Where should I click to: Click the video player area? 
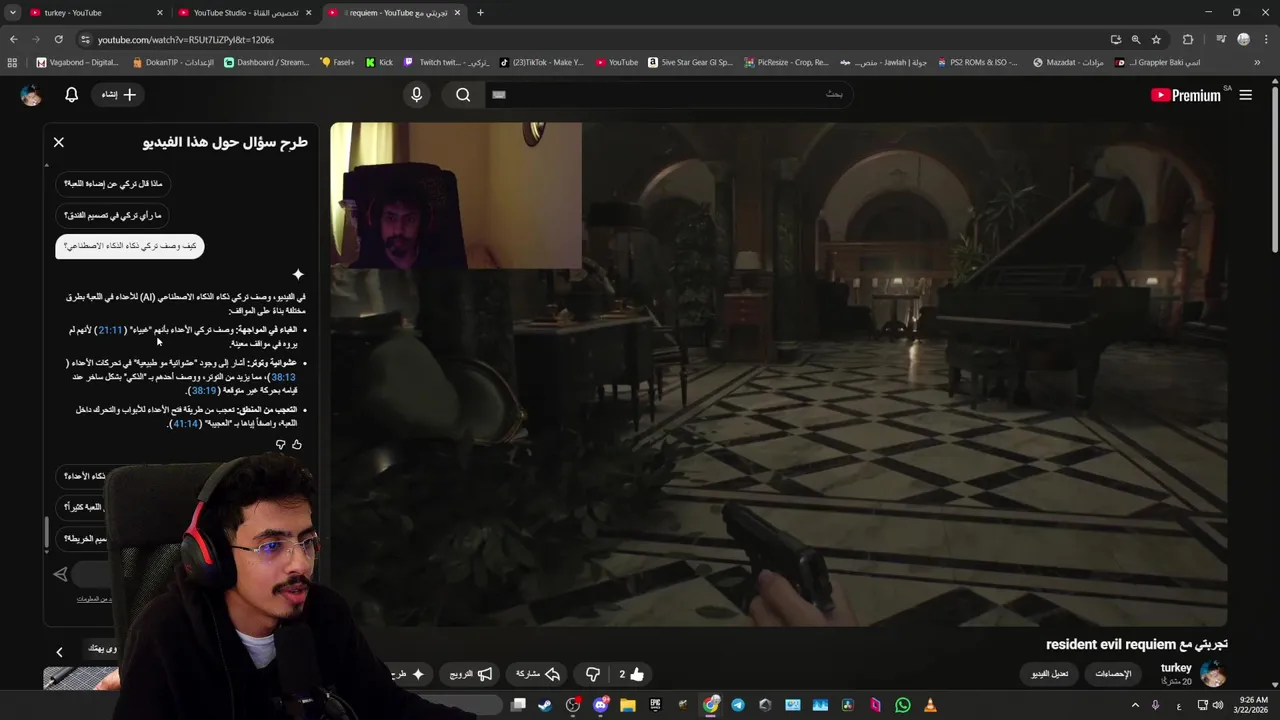point(779,375)
